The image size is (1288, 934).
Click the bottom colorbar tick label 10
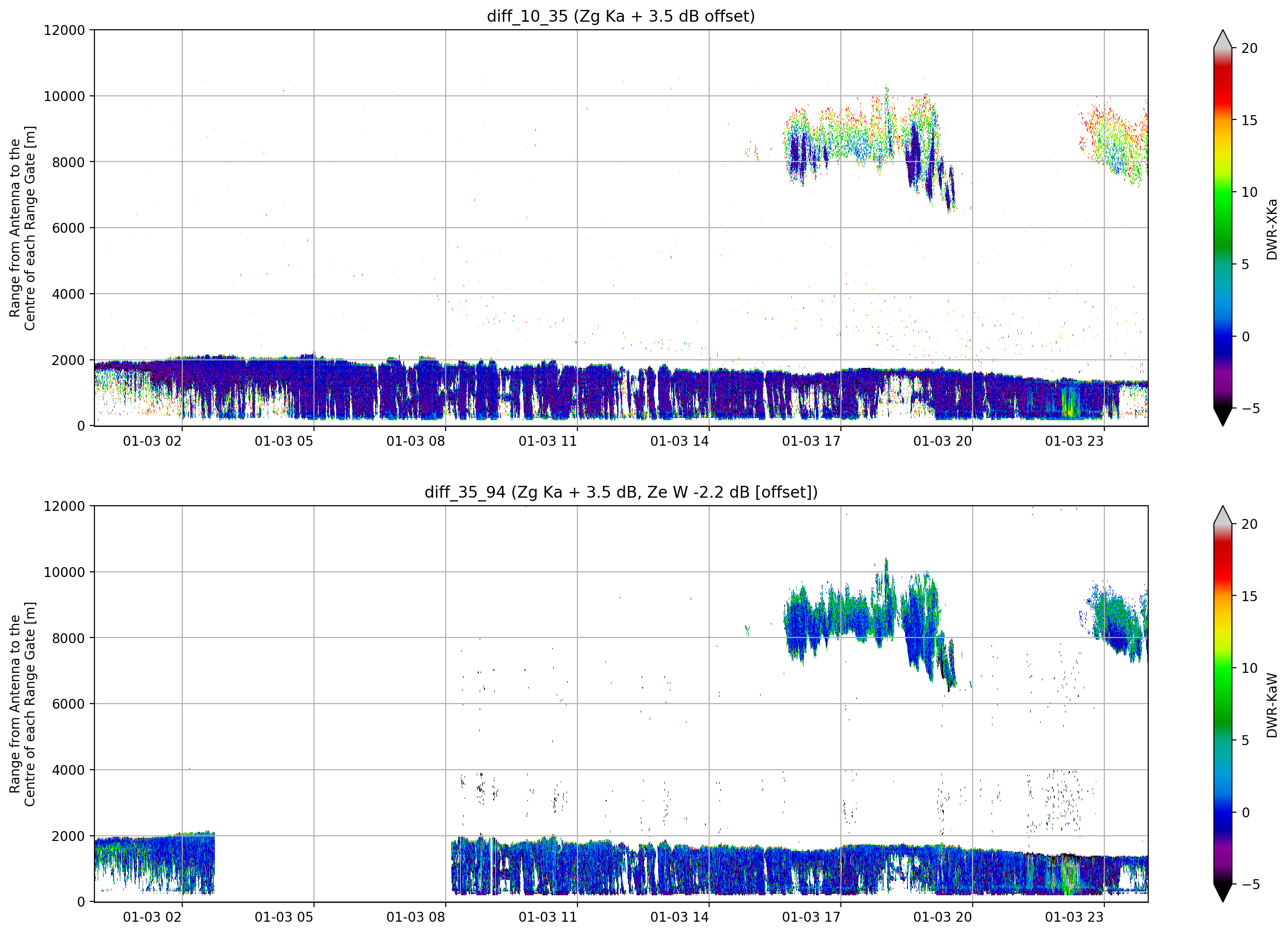pos(1249,669)
